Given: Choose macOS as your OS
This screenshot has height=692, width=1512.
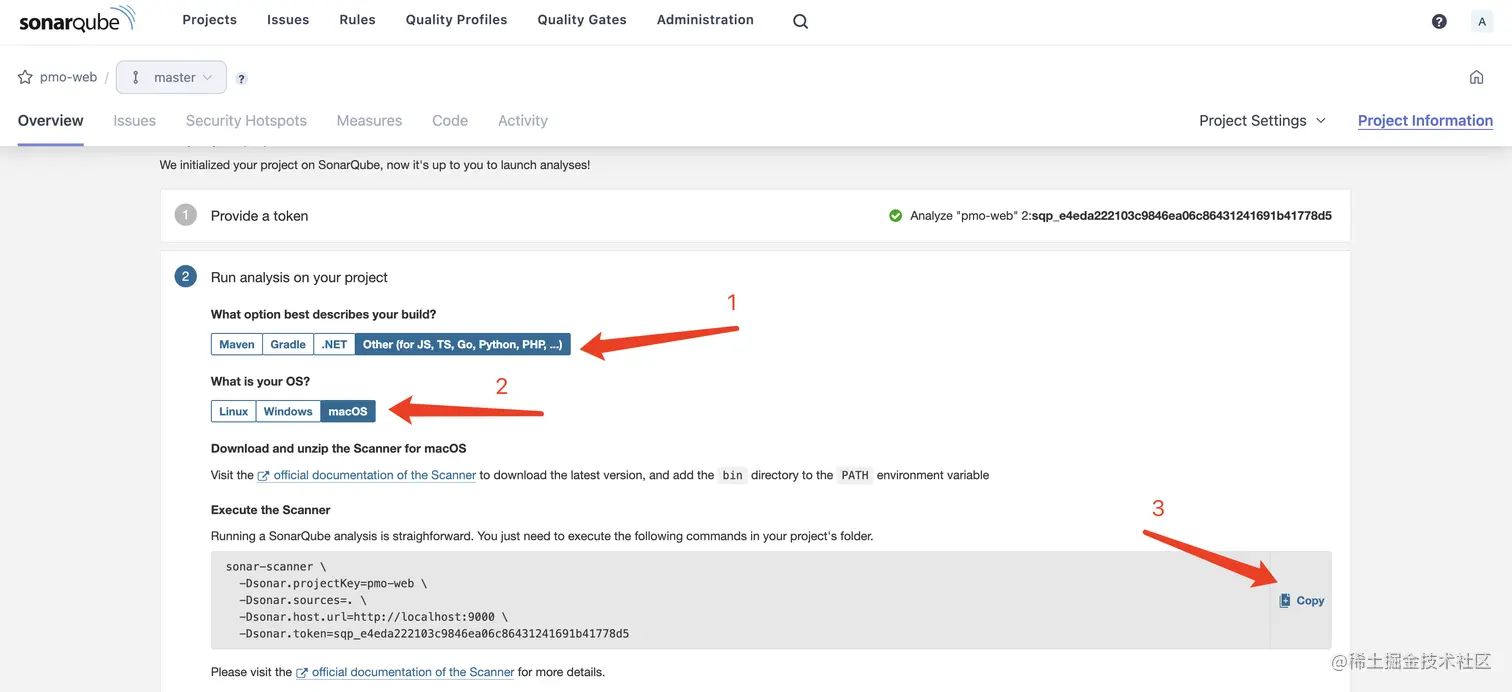Looking at the screenshot, I should (x=348, y=411).
